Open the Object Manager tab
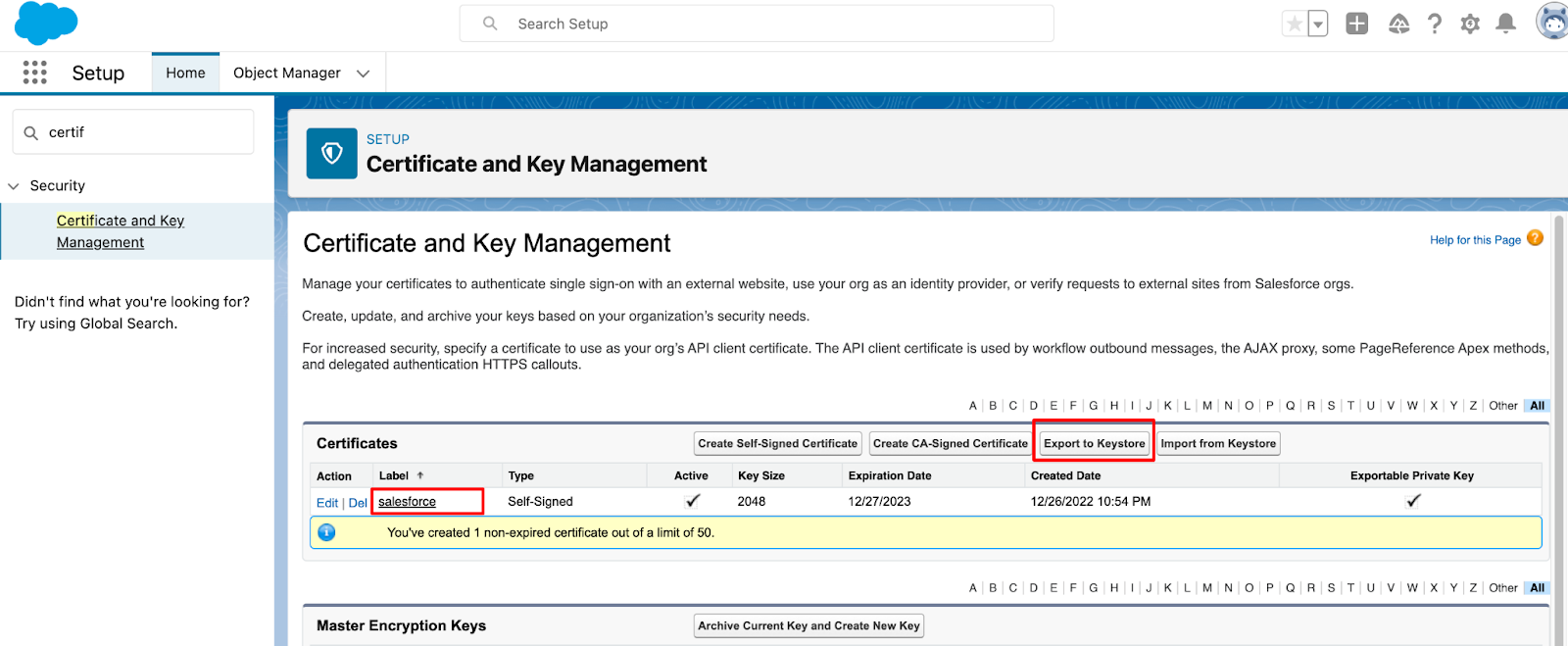This screenshot has width=1568, height=646. point(286,73)
